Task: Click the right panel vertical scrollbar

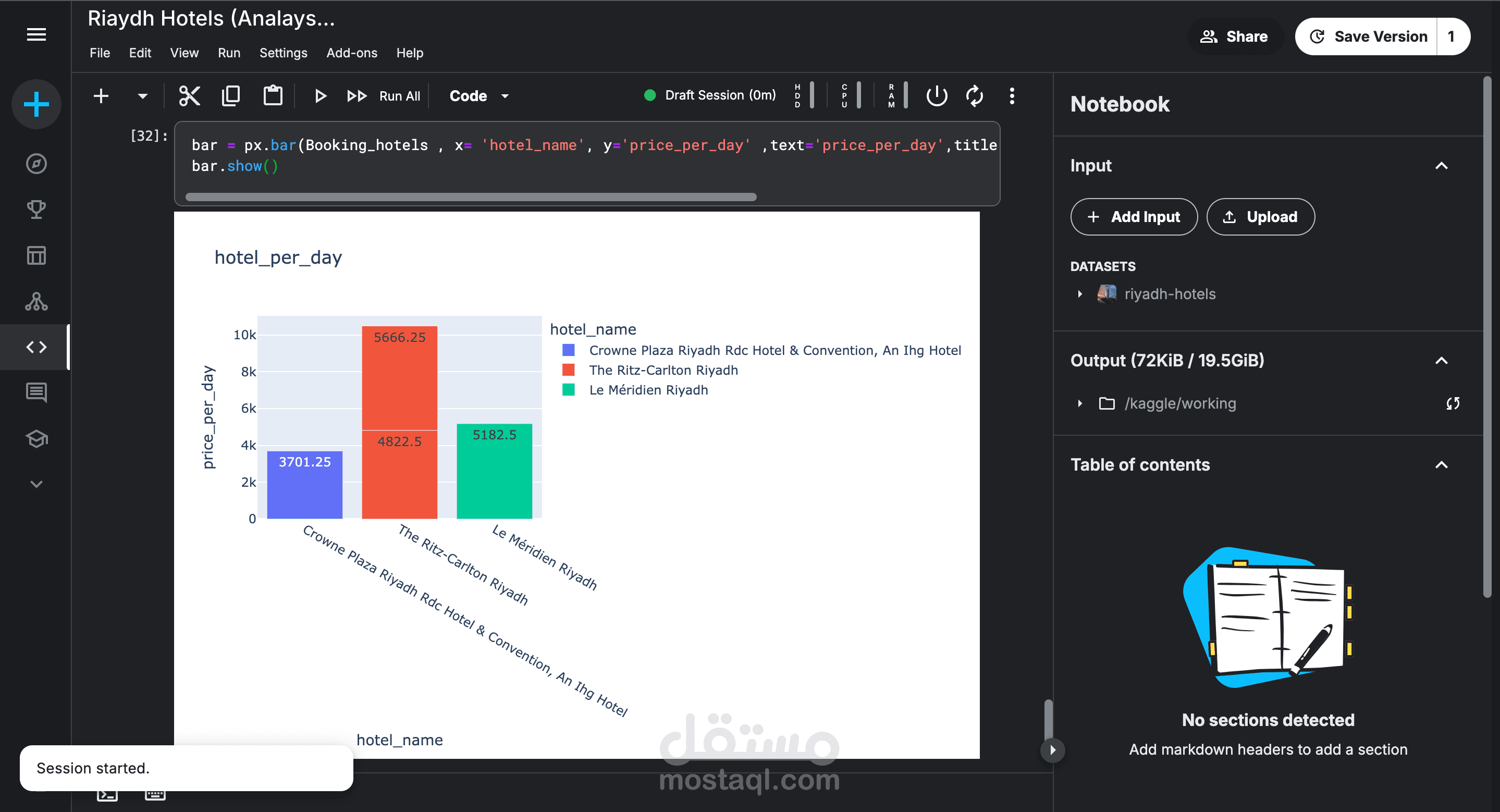Action: coord(1486,338)
